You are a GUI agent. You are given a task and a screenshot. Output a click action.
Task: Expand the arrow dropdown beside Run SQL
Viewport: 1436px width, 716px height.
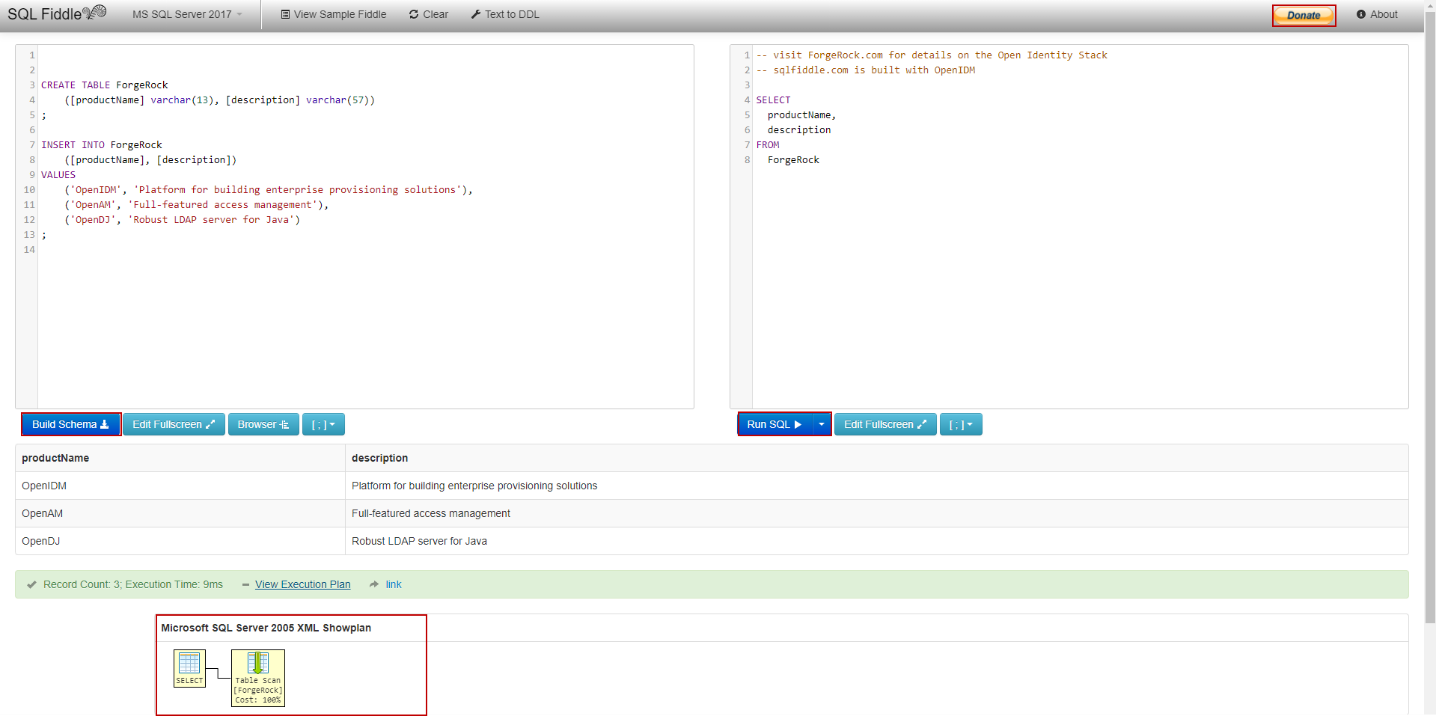tap(821, 424)
